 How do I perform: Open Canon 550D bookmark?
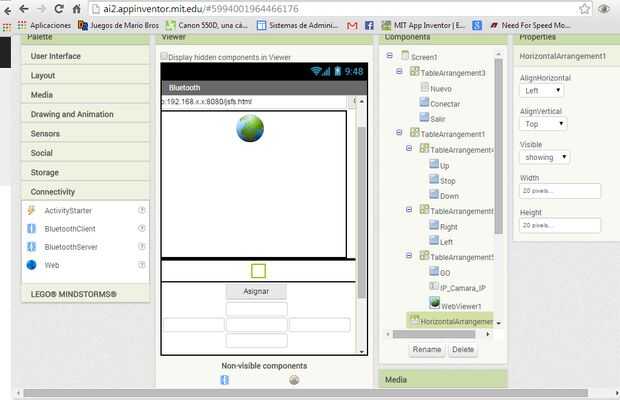pos(207,25)
